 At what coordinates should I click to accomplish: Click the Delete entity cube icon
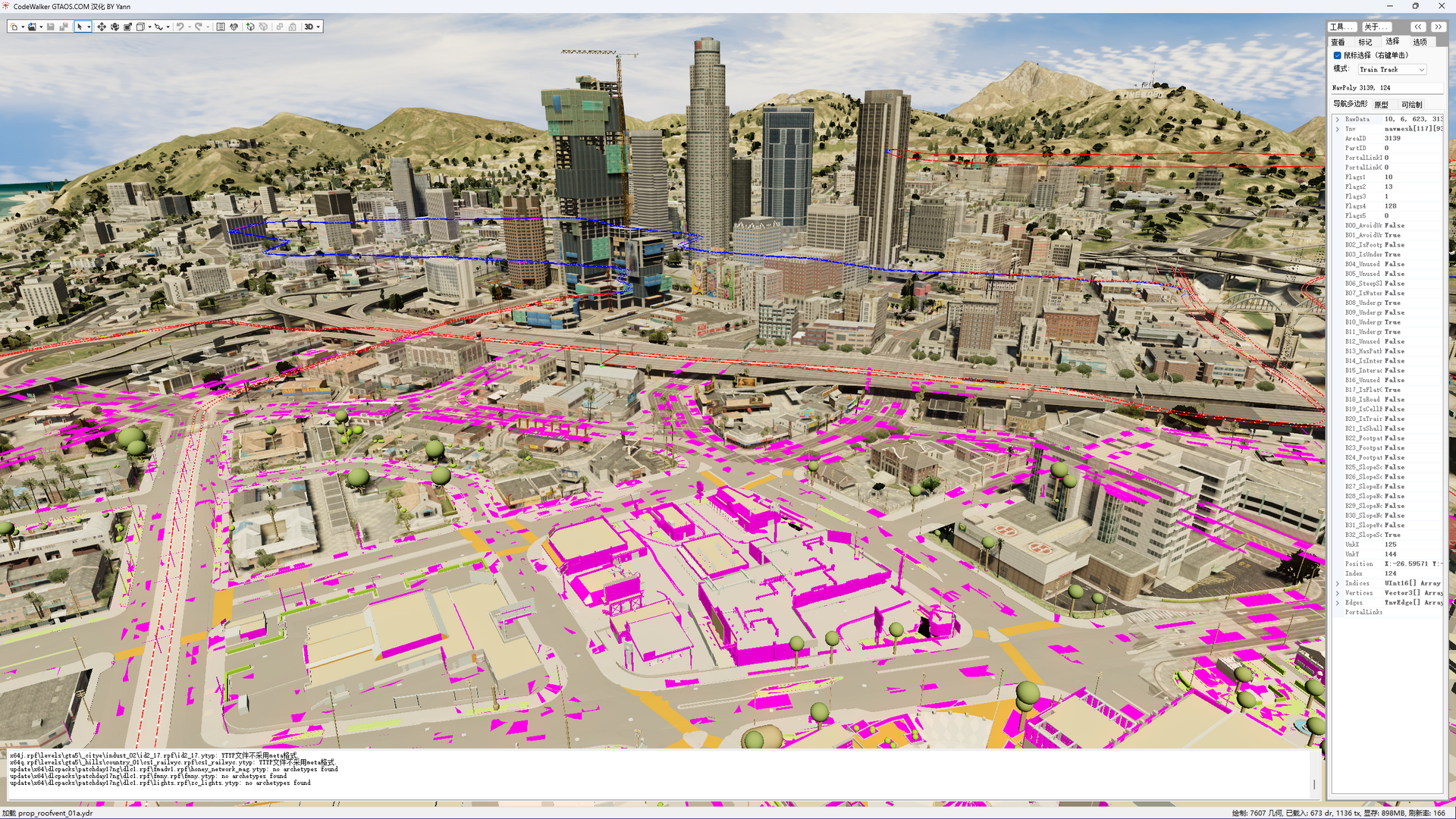click(x=263, y=27)
